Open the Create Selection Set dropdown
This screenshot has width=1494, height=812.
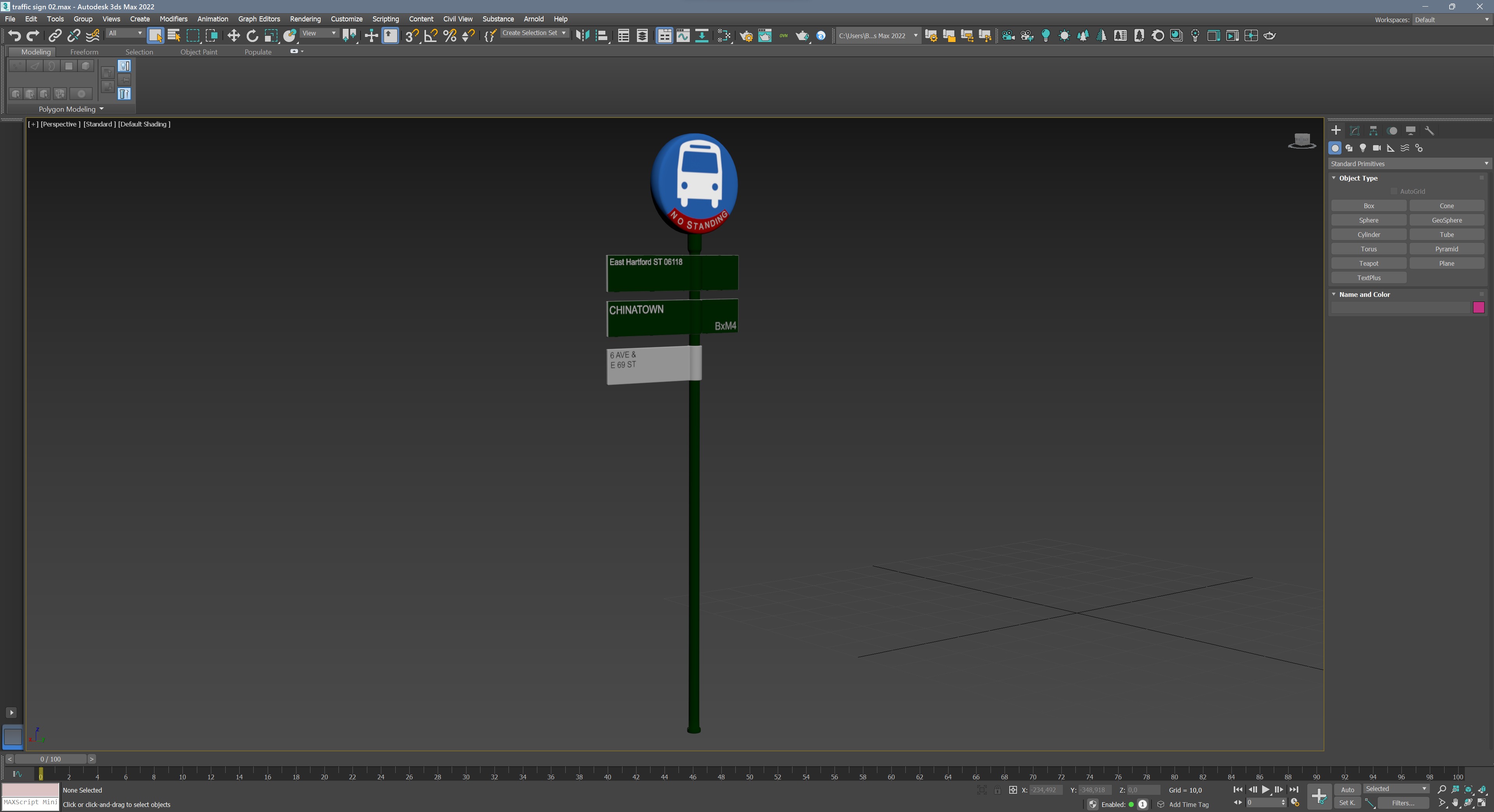point(534,33)
